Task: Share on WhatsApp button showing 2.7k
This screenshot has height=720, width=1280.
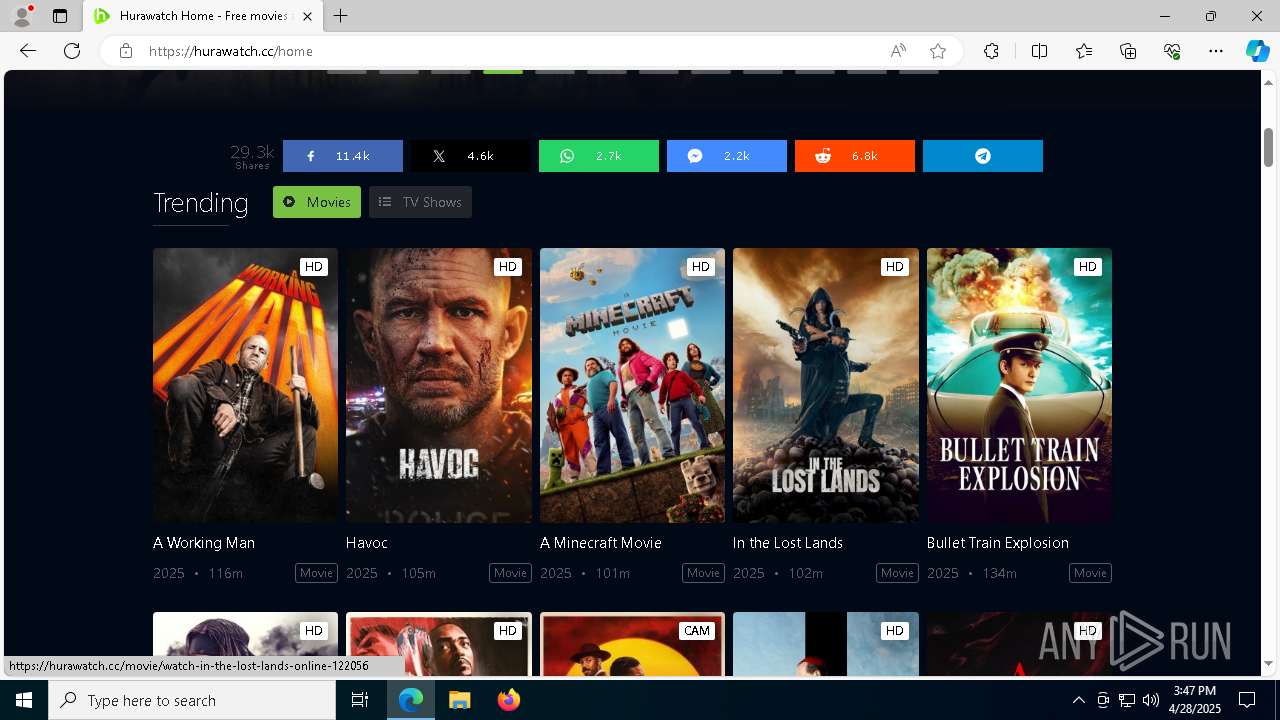Action: [599, 156]
